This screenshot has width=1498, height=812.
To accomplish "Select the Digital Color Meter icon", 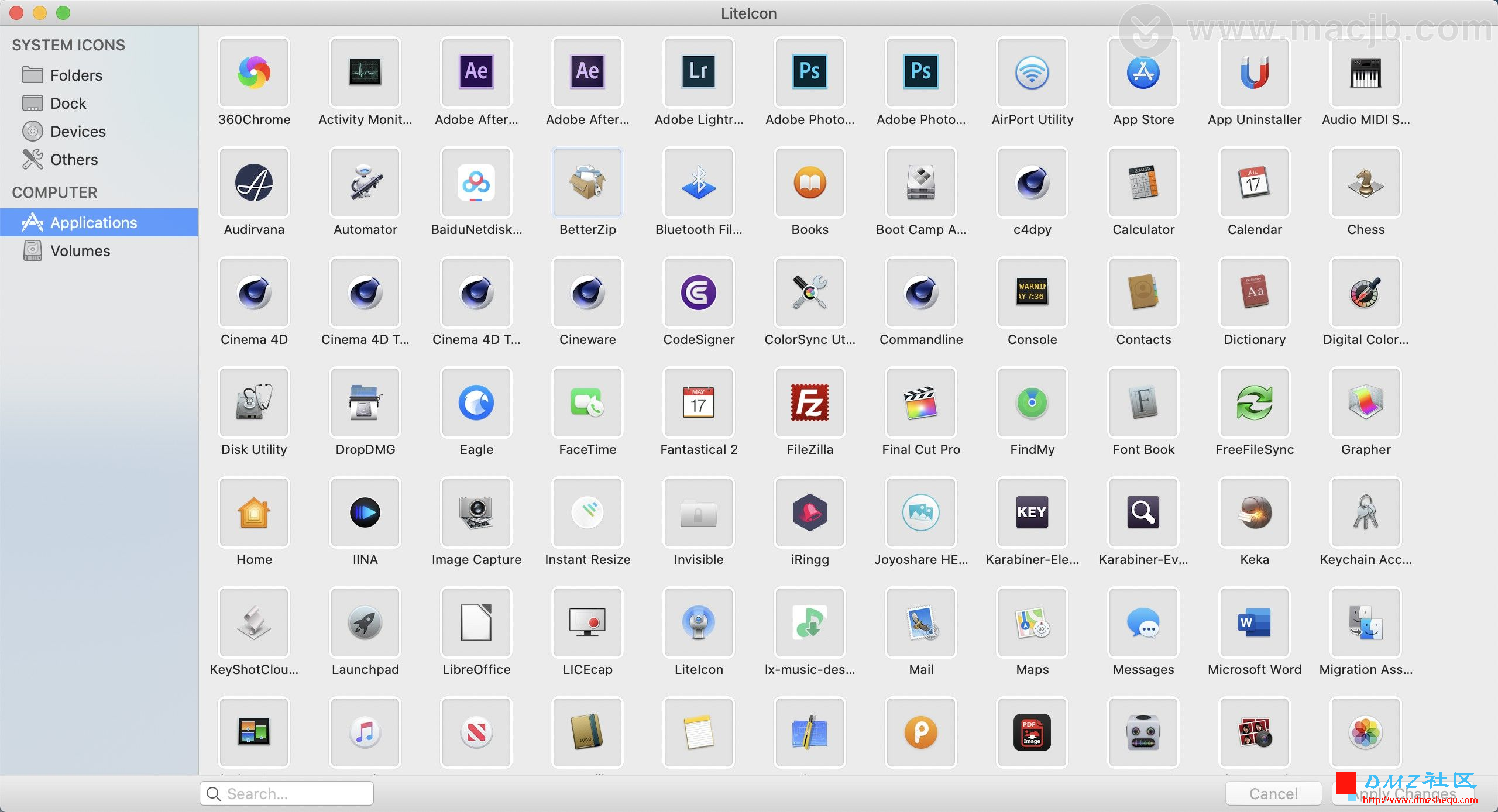I will click(1366, 293).
